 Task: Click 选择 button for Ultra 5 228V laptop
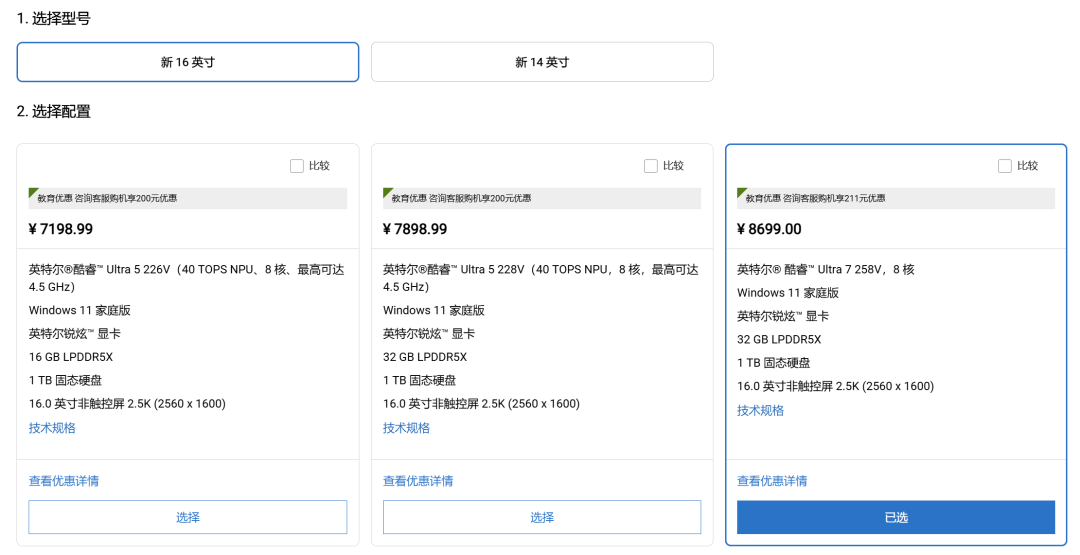click(542, 517)
